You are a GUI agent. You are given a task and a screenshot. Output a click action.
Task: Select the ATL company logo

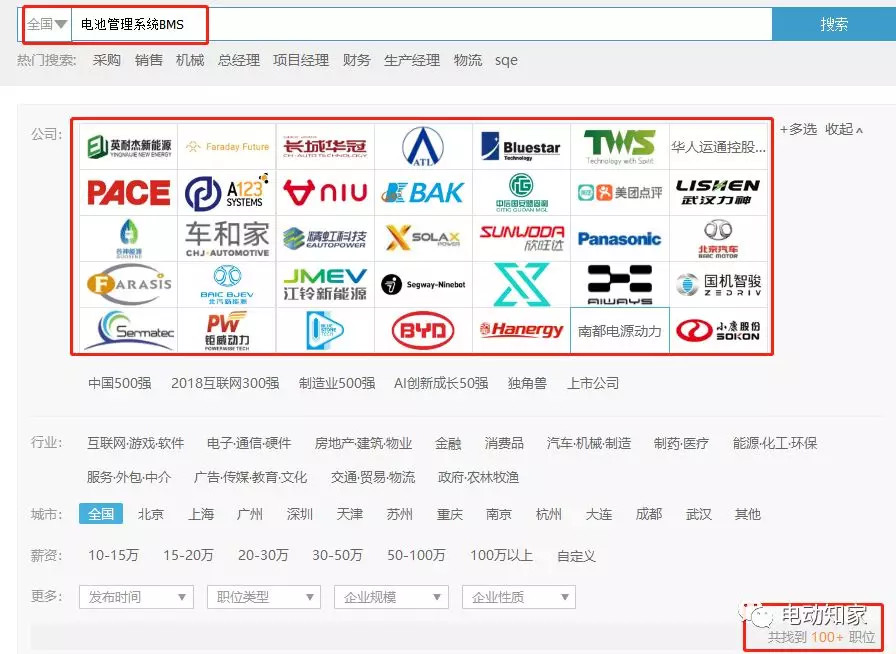point(423,146)
